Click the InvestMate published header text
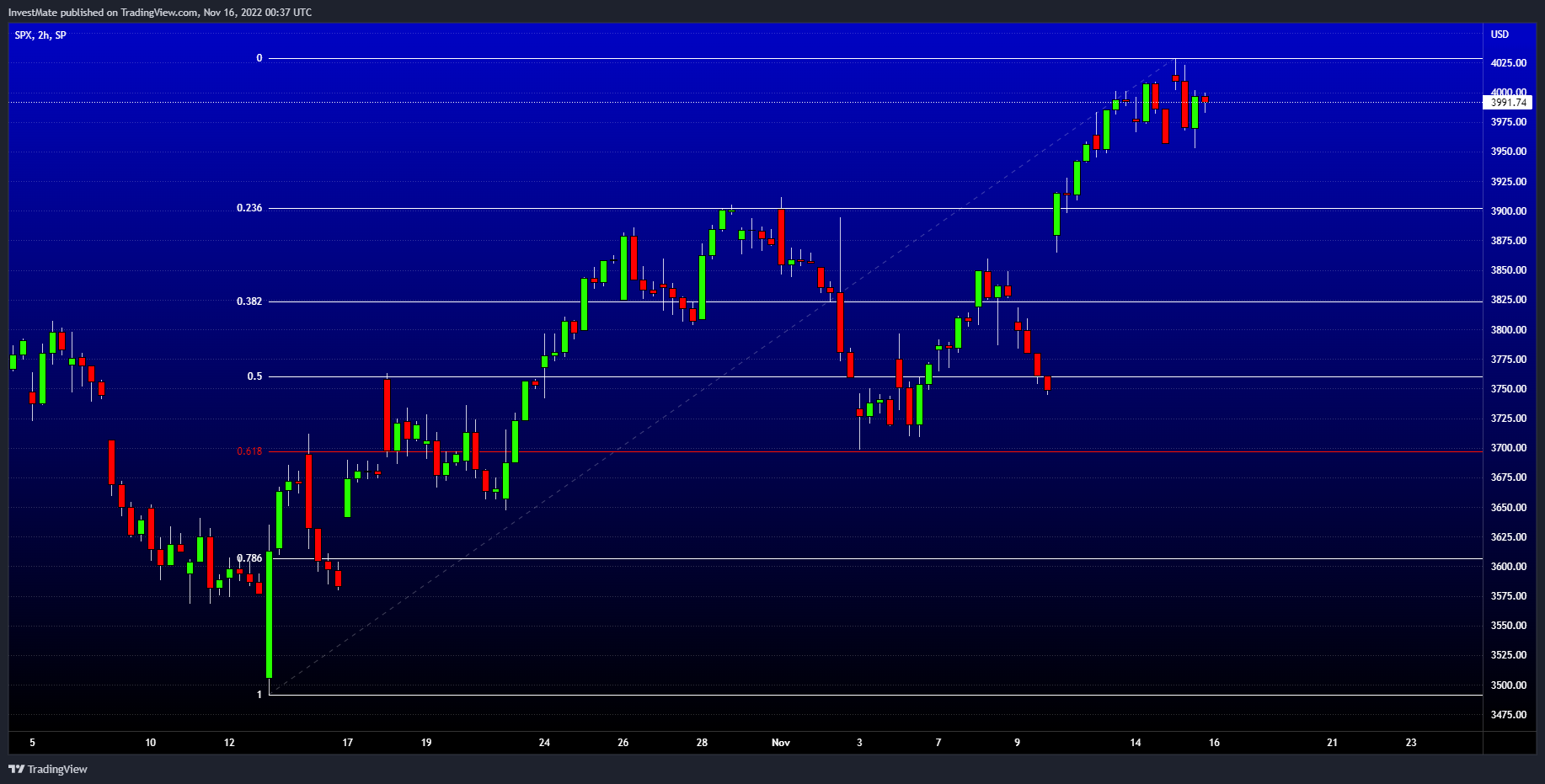The height and width of the screenshot is (784, 1545). [160, 12]
